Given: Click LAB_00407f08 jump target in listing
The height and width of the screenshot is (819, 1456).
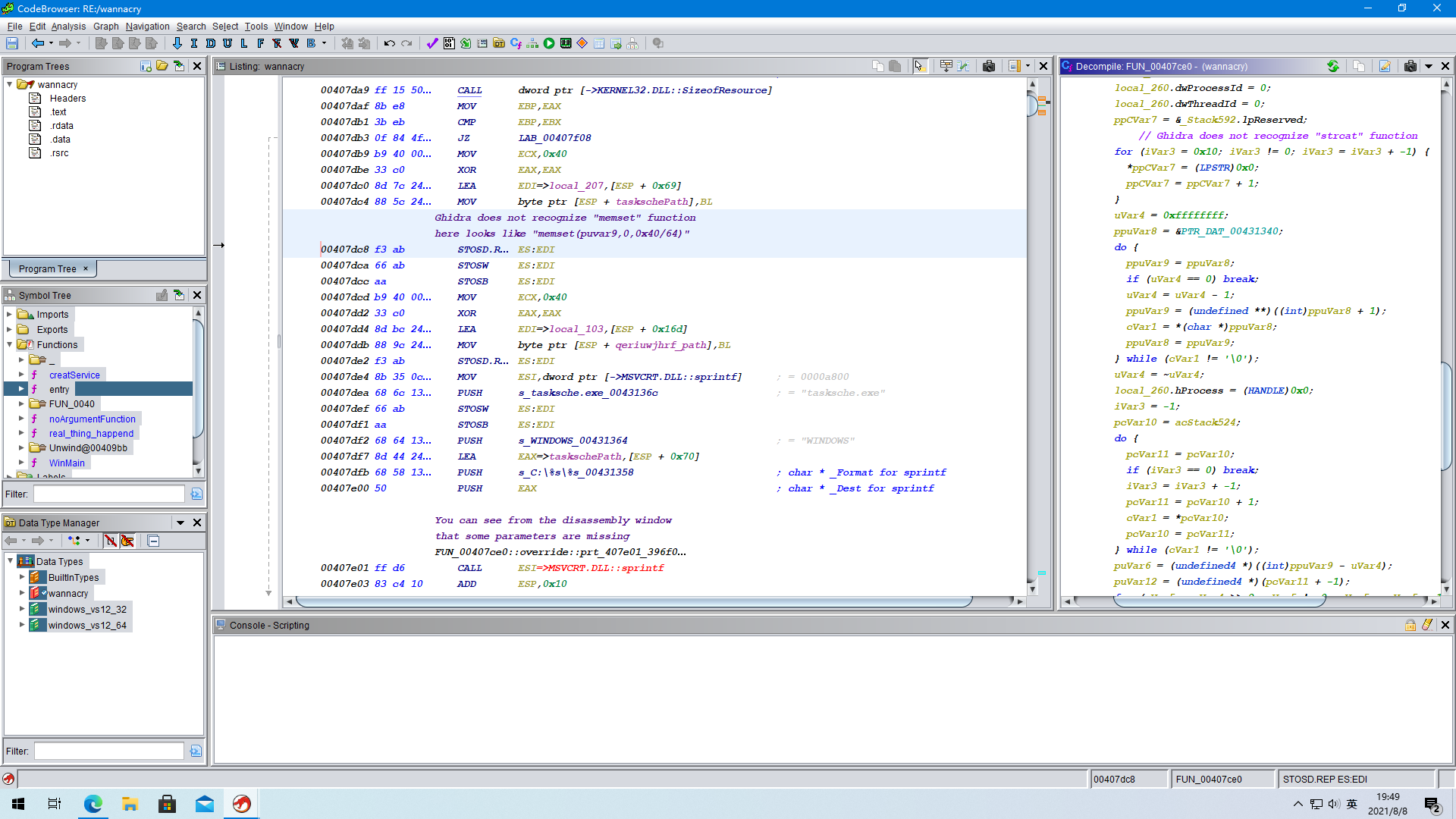Looking at the screenshot, I should (x=554, y=137).
